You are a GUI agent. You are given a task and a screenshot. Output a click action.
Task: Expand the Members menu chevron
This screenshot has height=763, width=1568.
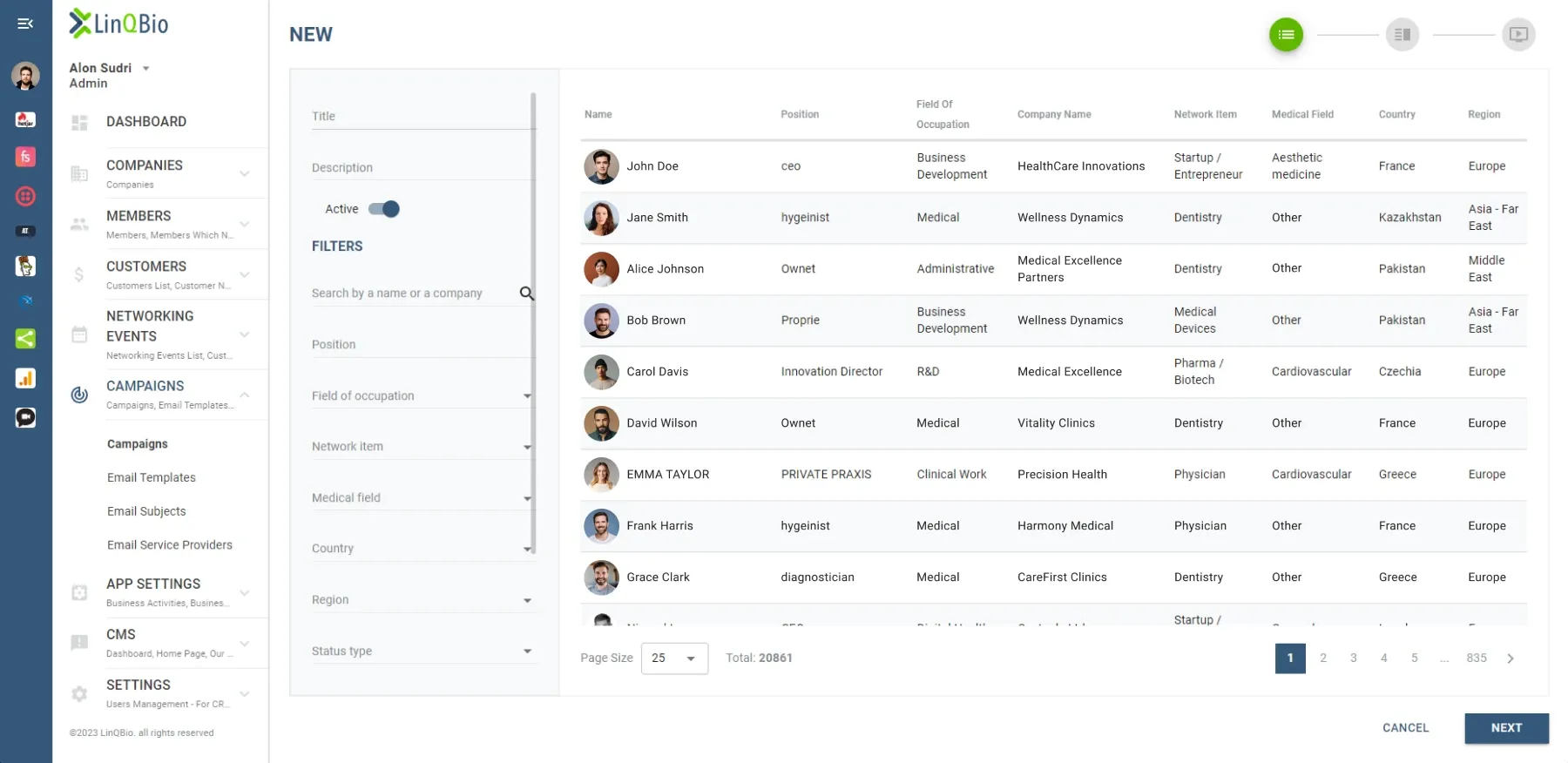(x=245, y=224)
